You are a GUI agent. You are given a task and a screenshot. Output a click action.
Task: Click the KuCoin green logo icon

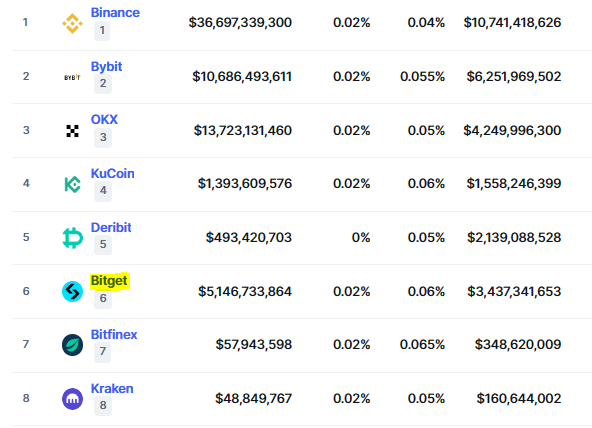(x=72, y=184)
